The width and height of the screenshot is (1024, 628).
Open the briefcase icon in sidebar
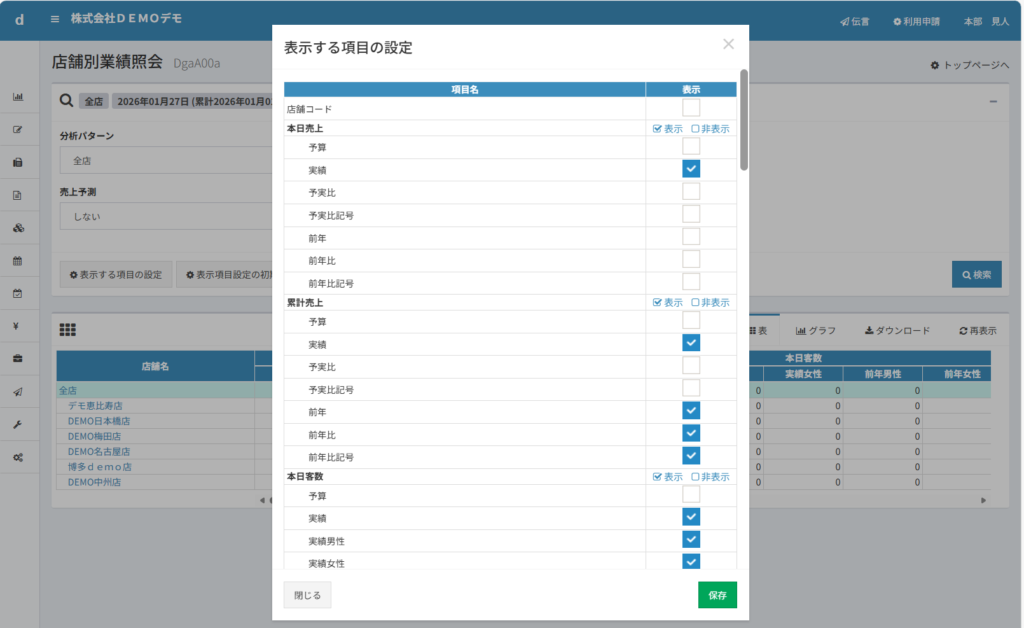pos(18,358)
